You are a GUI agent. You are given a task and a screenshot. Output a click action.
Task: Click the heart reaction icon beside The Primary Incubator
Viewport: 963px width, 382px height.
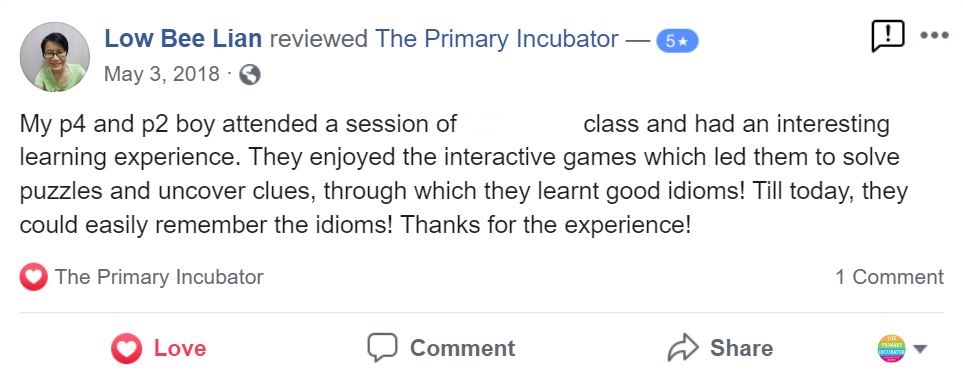pos(34,278)
